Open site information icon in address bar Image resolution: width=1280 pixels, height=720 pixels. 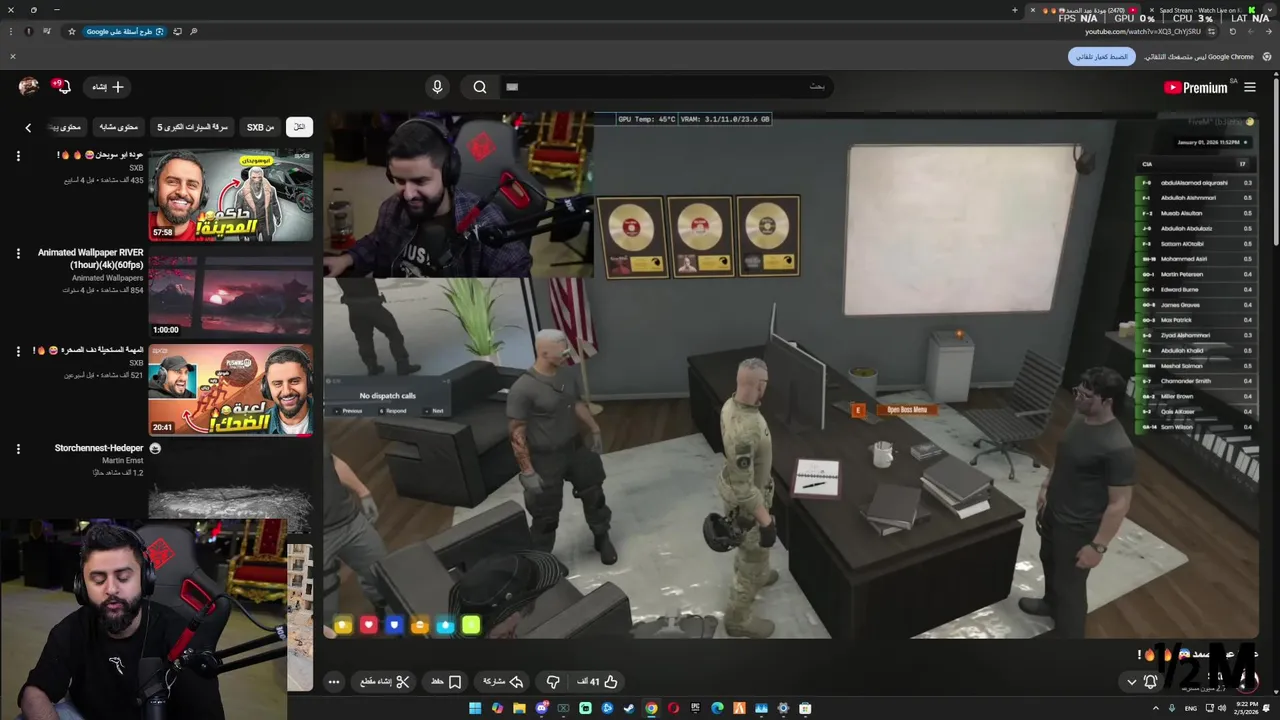pyautogui.click(x=1213, y=31)
